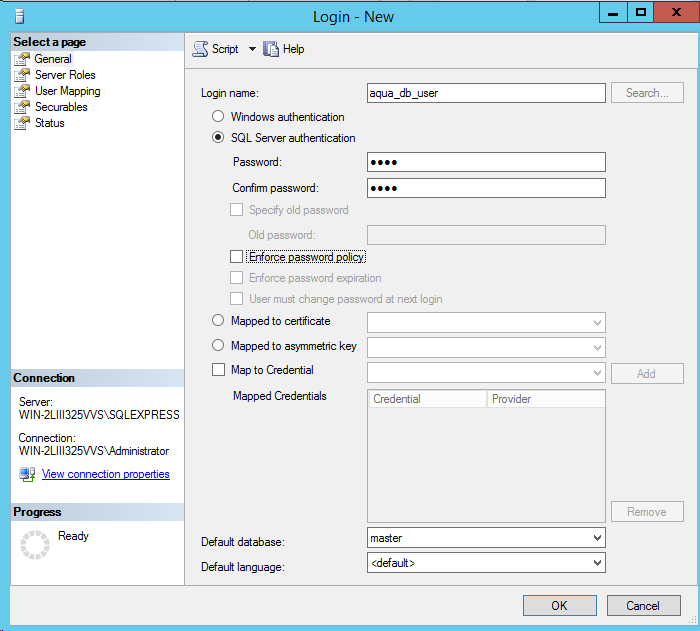Open the Server Roles page icon
The height and width of the screenshot is (631, 700).
click(23, 75)
